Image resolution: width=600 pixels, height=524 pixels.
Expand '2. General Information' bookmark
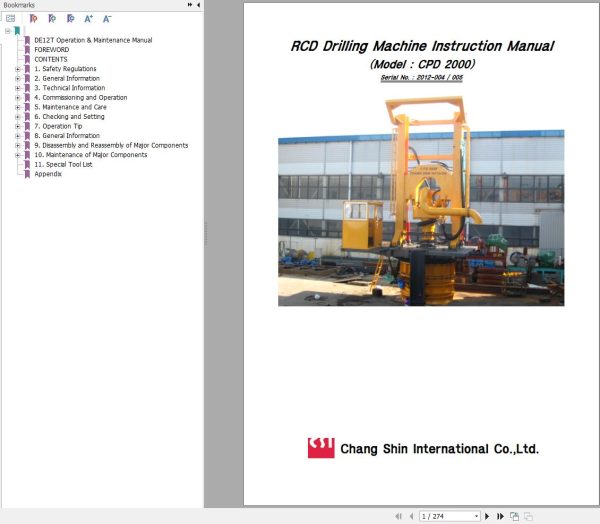[x=17, y=79]
